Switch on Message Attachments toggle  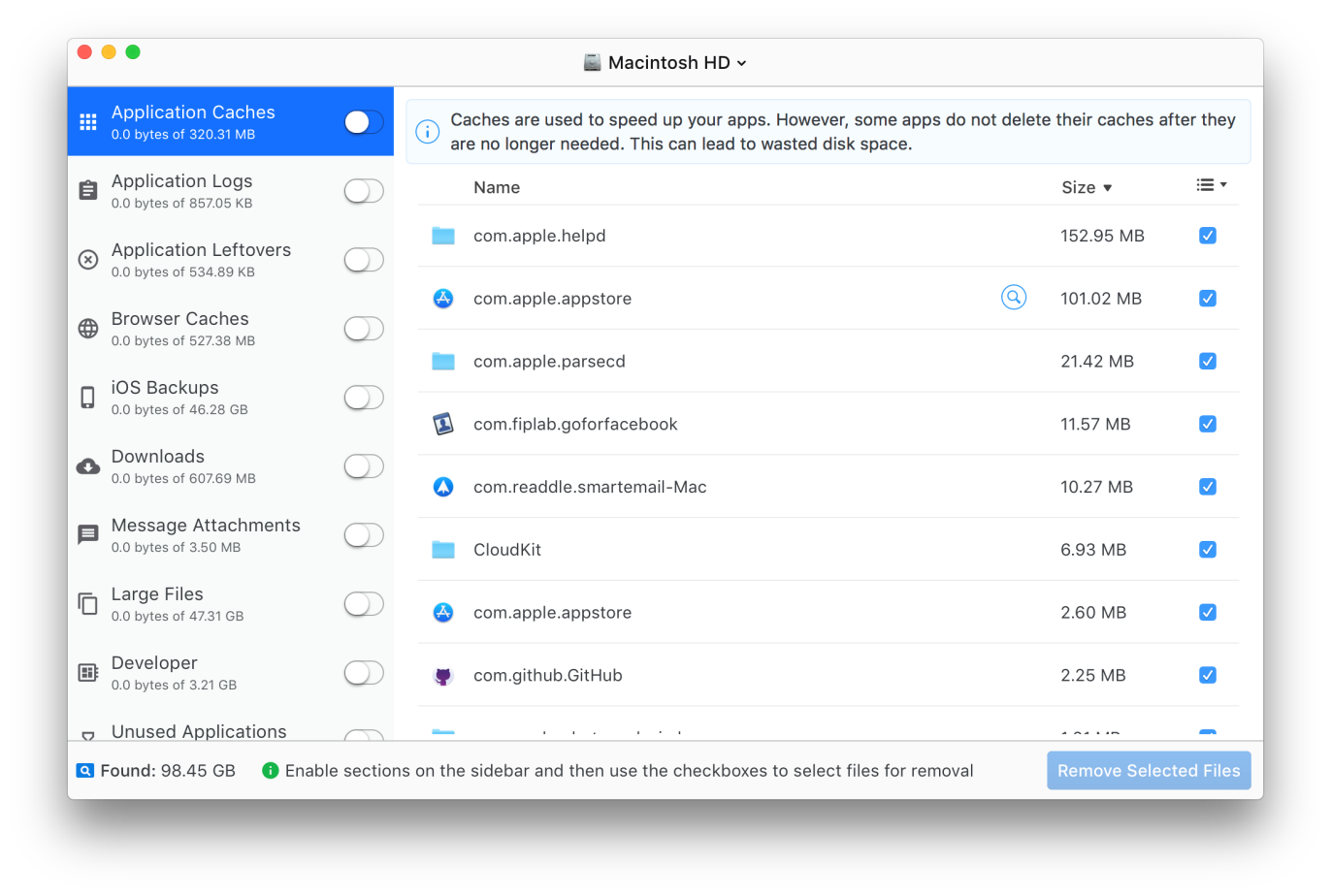(x=364, y=535)
